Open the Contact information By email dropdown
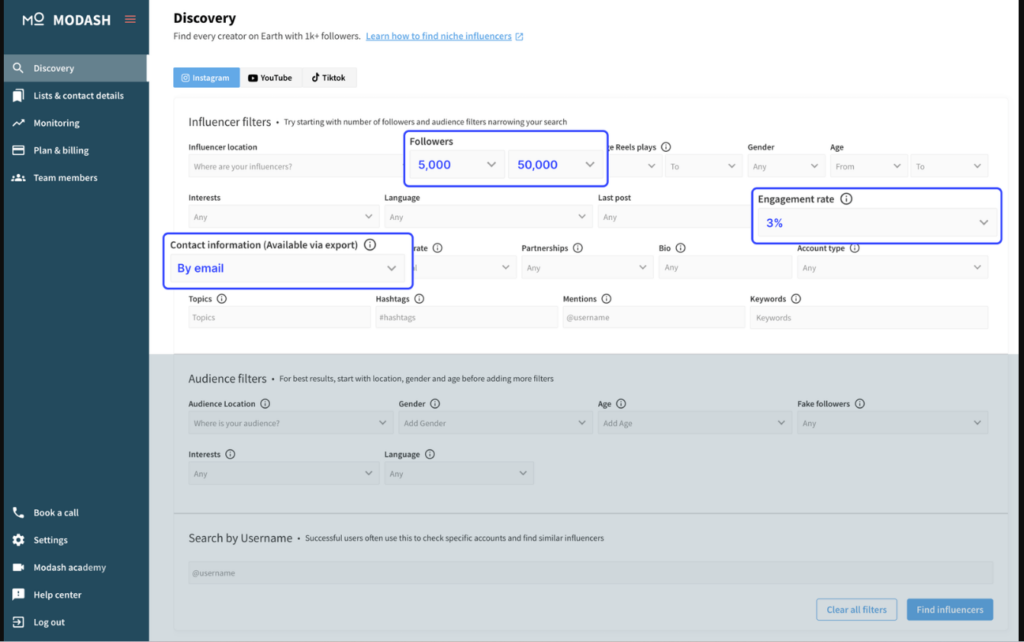 [x=287, y=268]
